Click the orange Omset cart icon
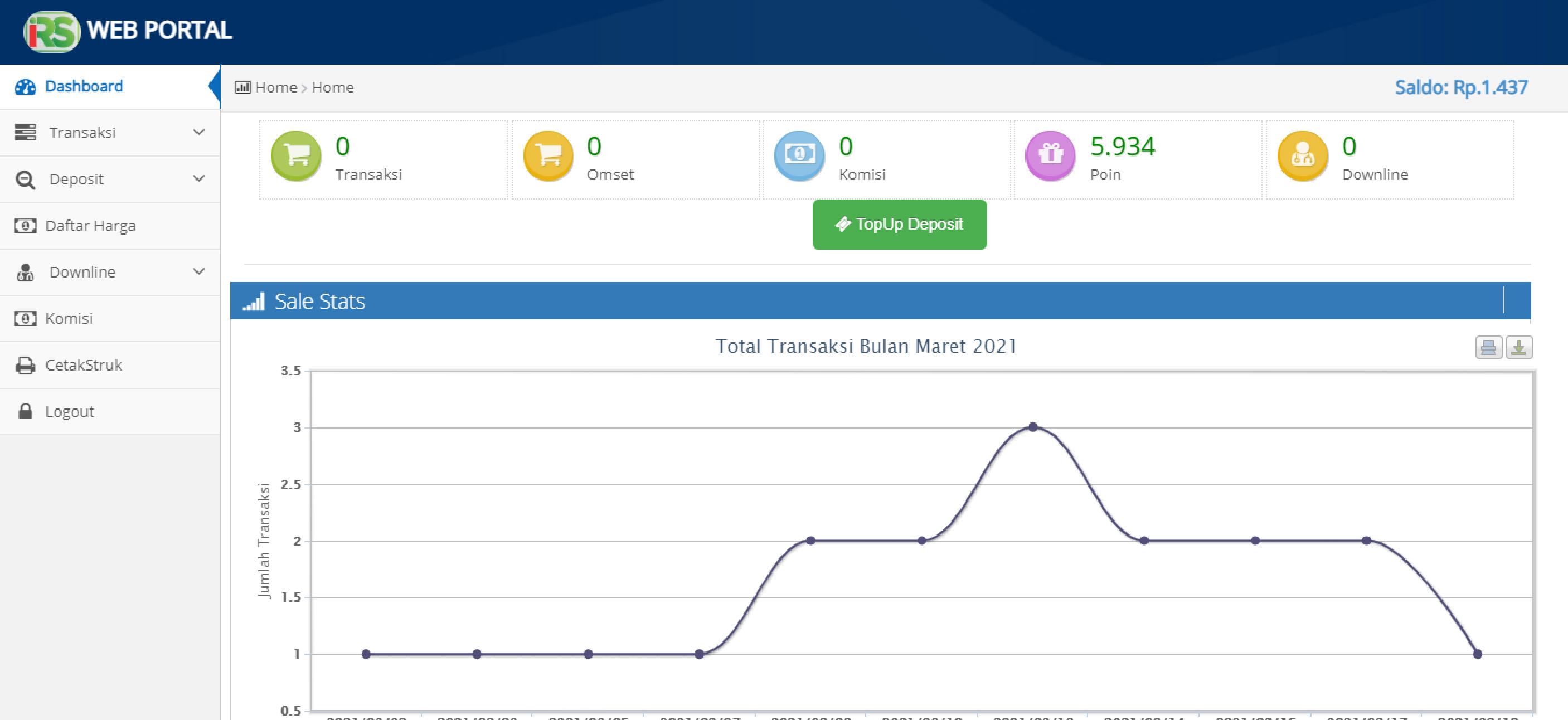The width and height of the screenshot is (1568, 720). 548,156
